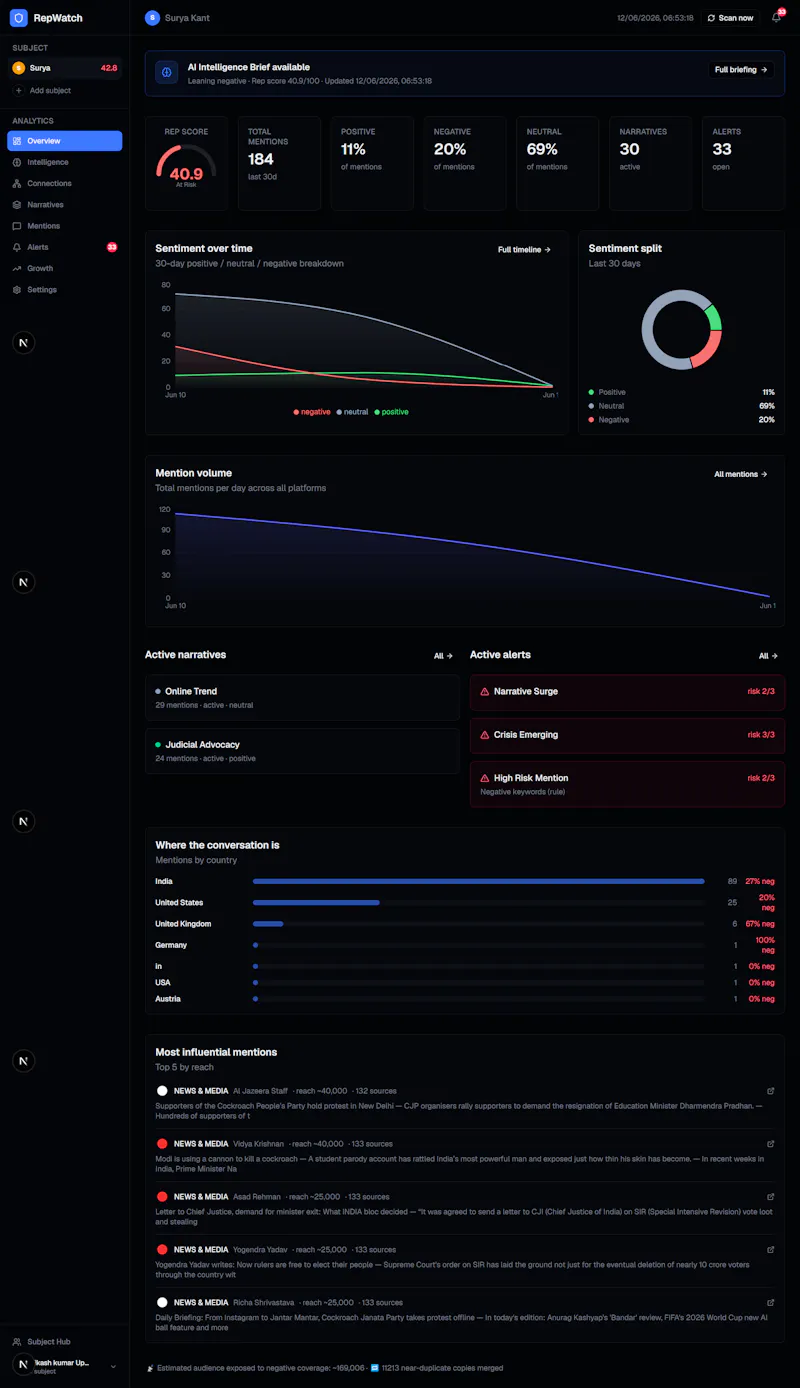800x1388 pixels.
Task: Click the Narratives 30 active card
Action: click(x=650, y=163)
